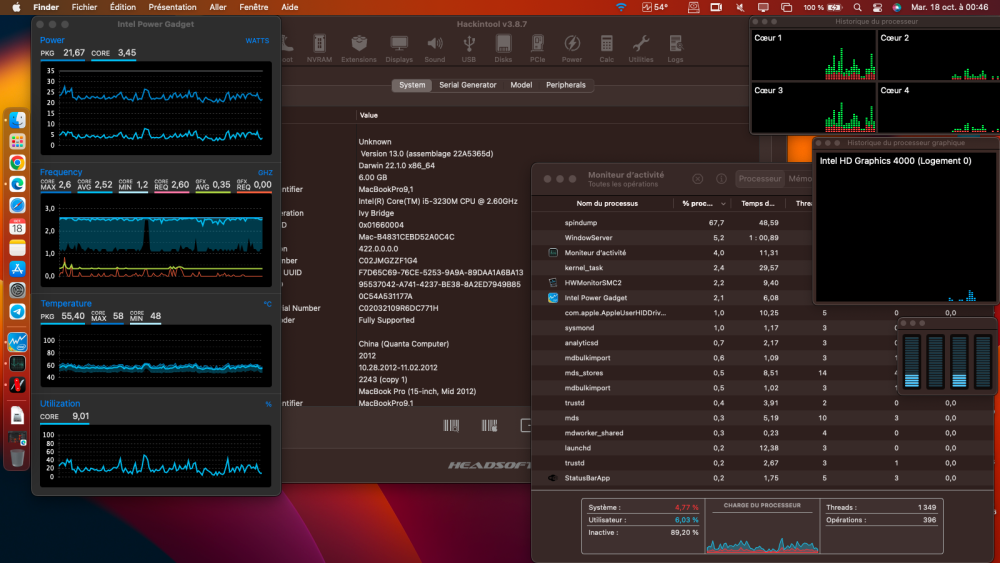
Task: Open the Fichier menu
Action: tap(84, 7)
